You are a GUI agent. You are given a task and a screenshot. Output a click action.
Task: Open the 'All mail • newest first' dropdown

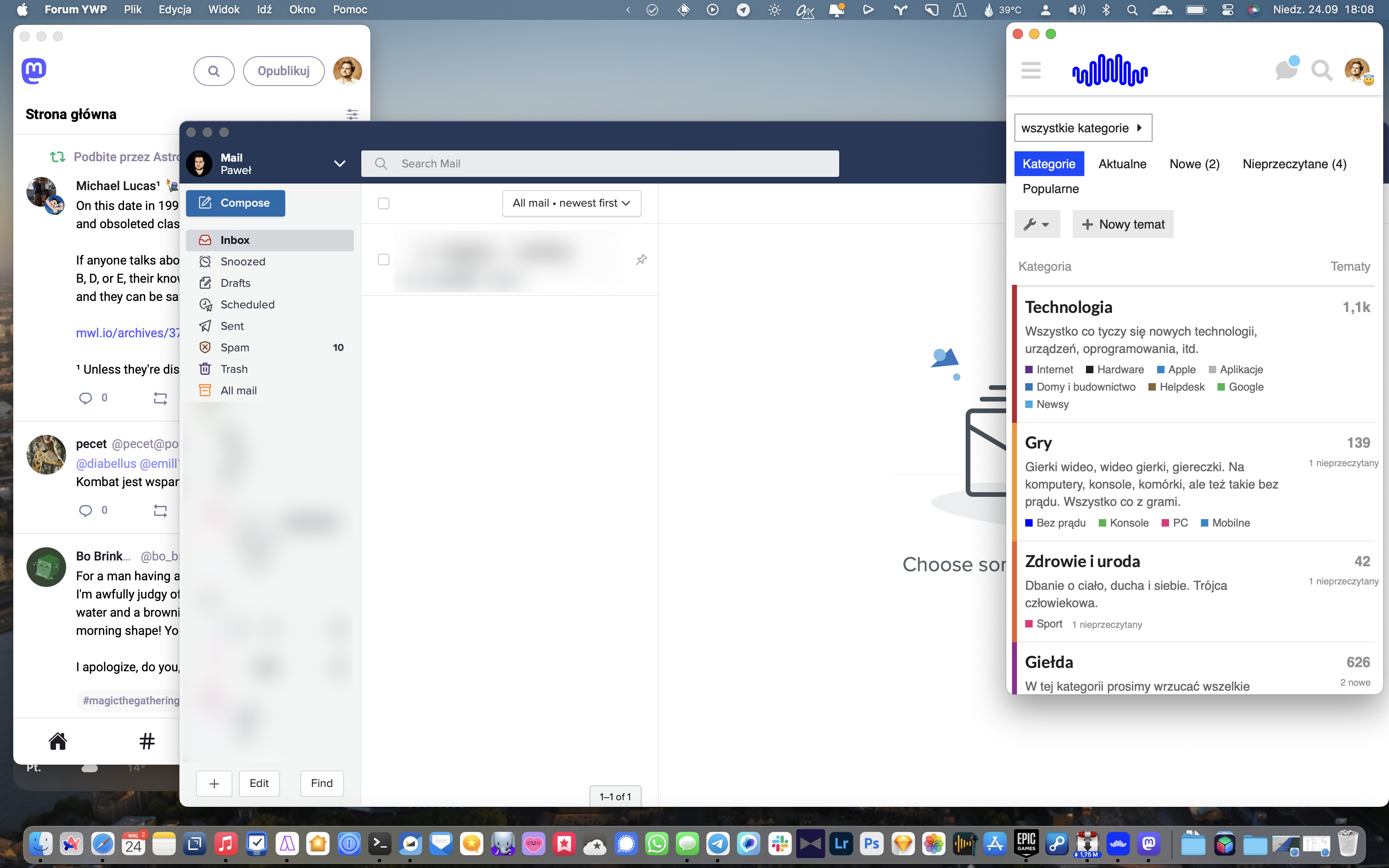pyautogui.click(x=571, y=203)
